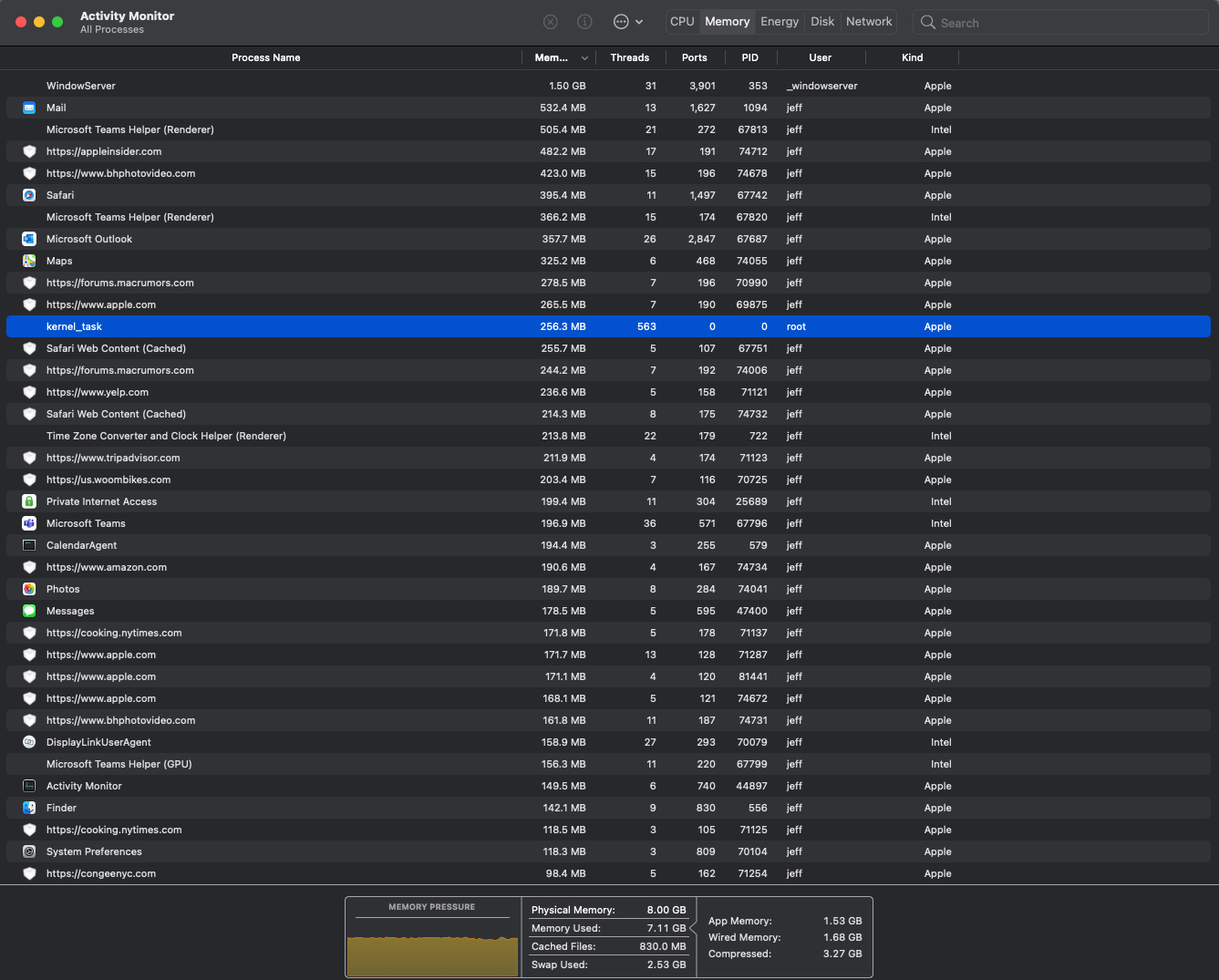Viewport: 1219px width, 980px height.
Task: Select https://forums.macrumors.com 278.5 MB row
Action: pyautogui.click(x=609, y=283)
